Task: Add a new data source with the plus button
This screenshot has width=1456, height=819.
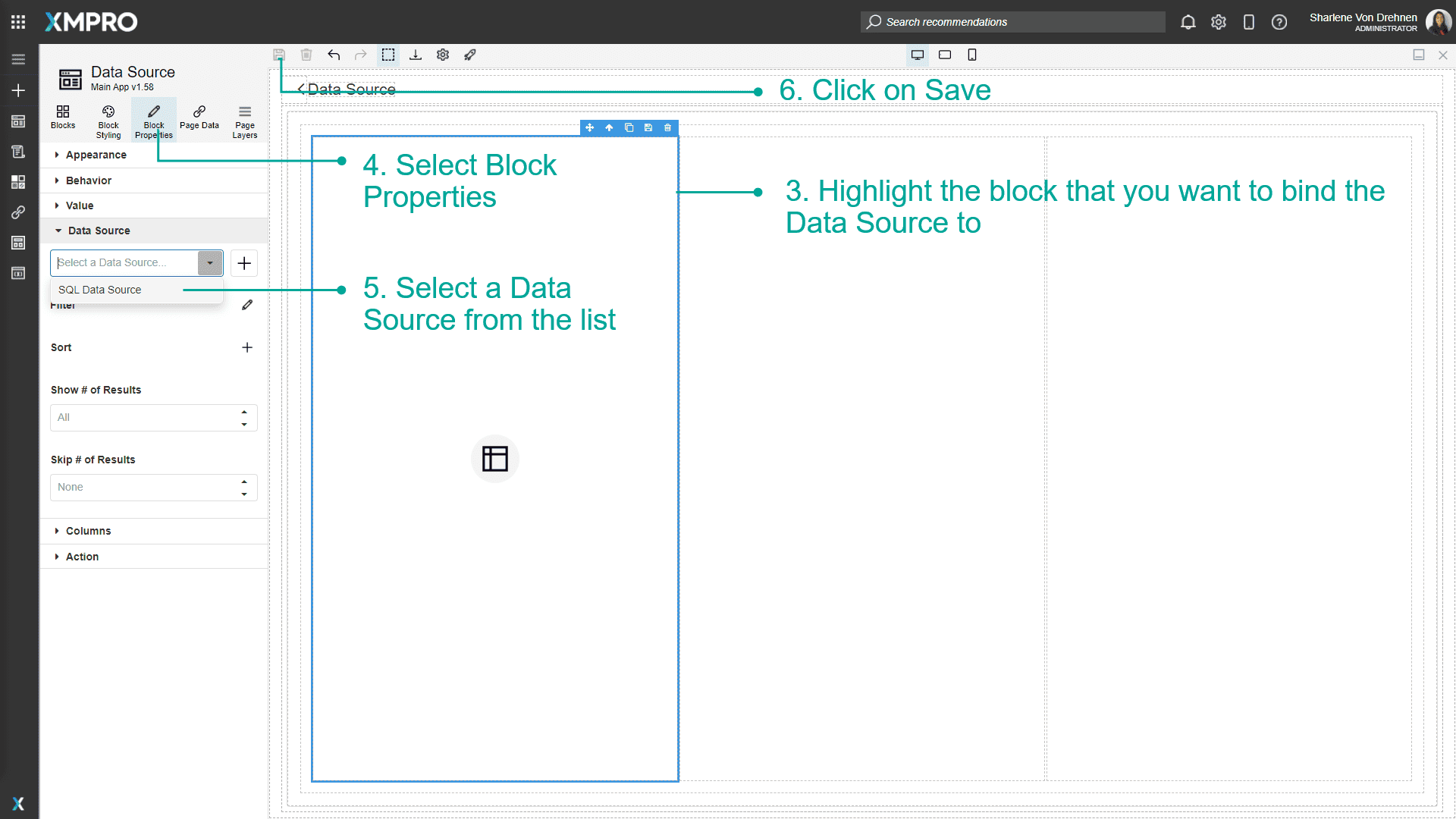Action: point(243,263)
